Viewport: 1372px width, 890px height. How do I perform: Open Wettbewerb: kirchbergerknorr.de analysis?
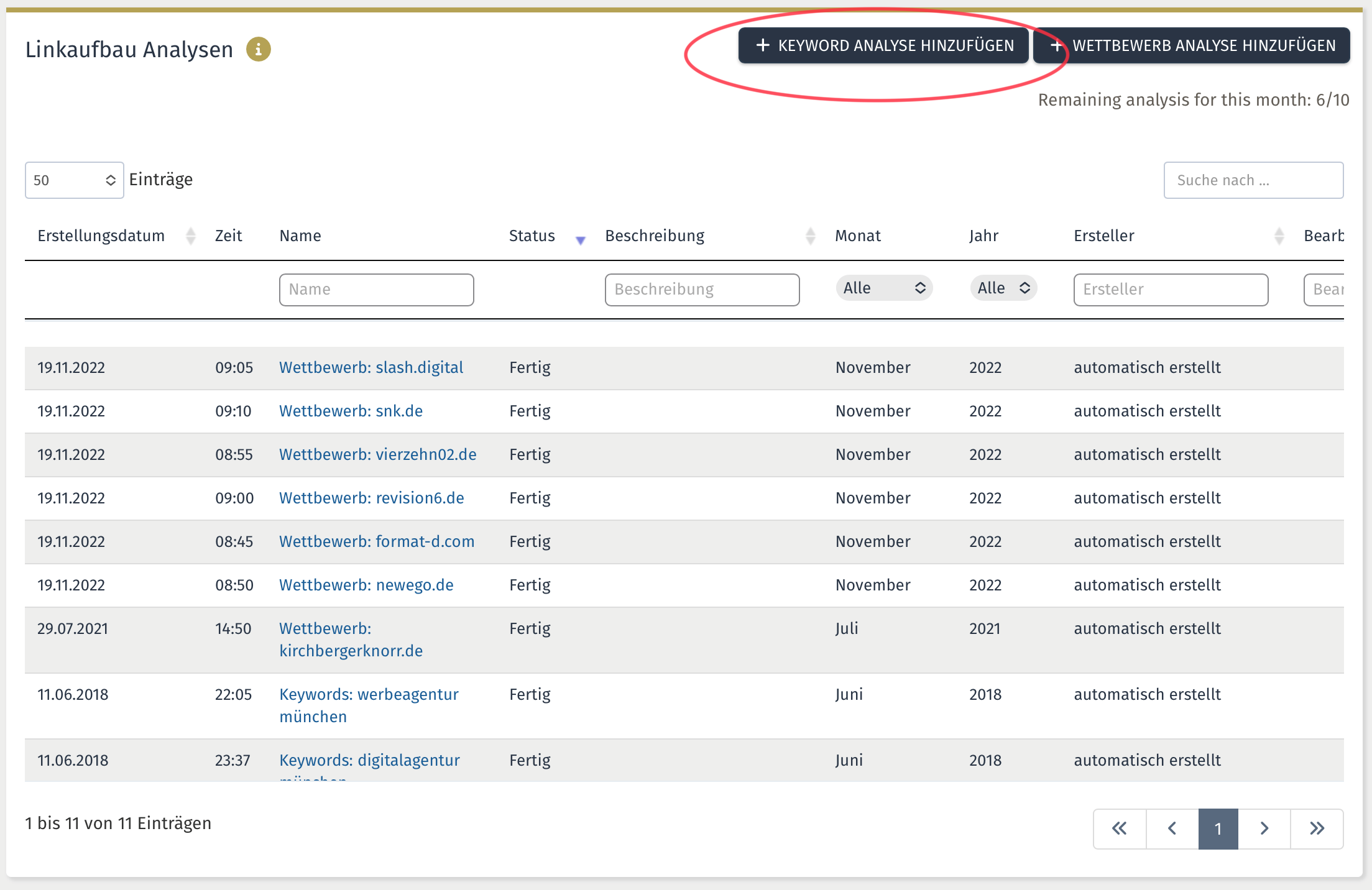pos(351,640)
